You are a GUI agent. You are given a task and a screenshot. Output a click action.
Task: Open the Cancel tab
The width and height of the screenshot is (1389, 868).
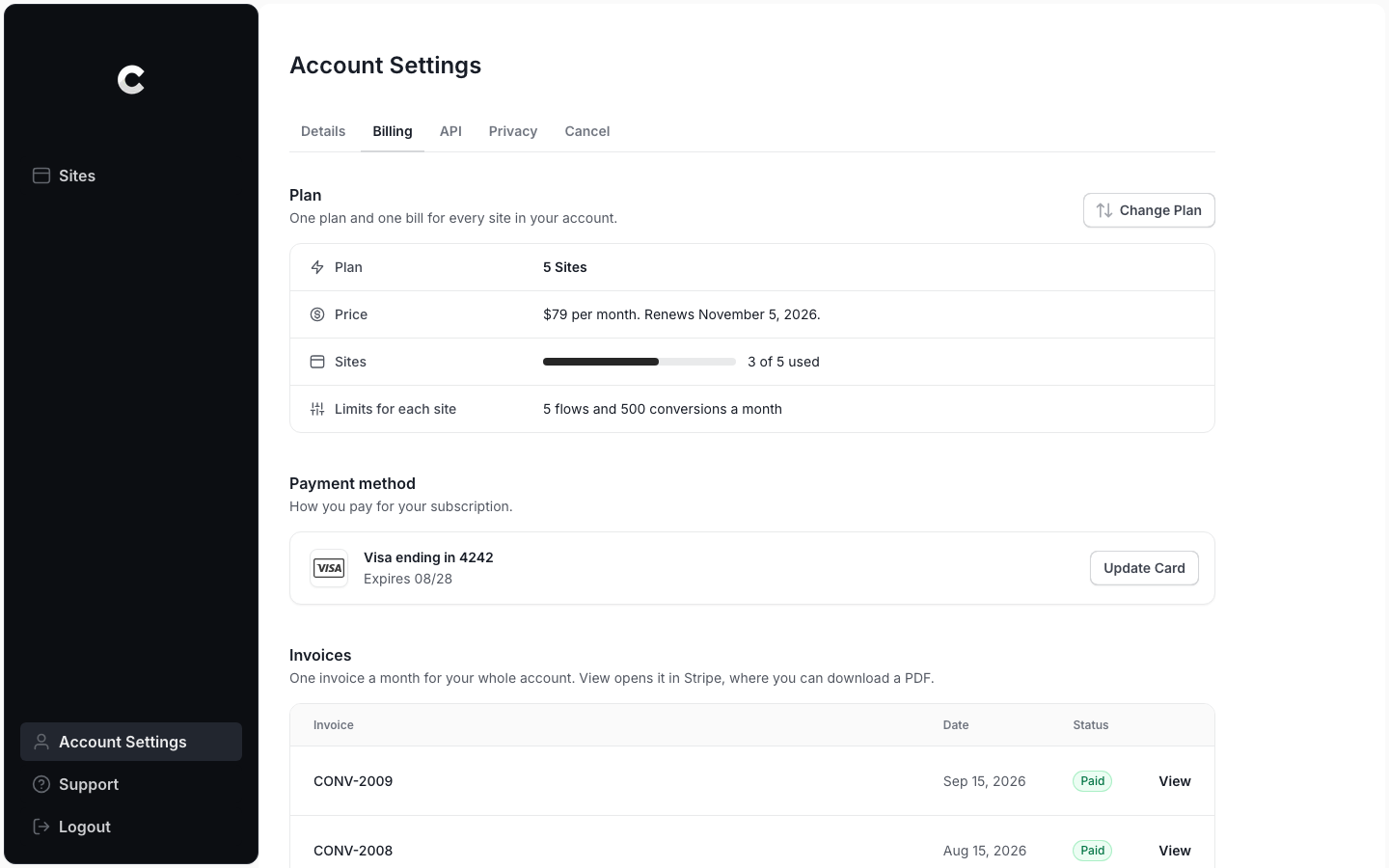click(587, 131)
